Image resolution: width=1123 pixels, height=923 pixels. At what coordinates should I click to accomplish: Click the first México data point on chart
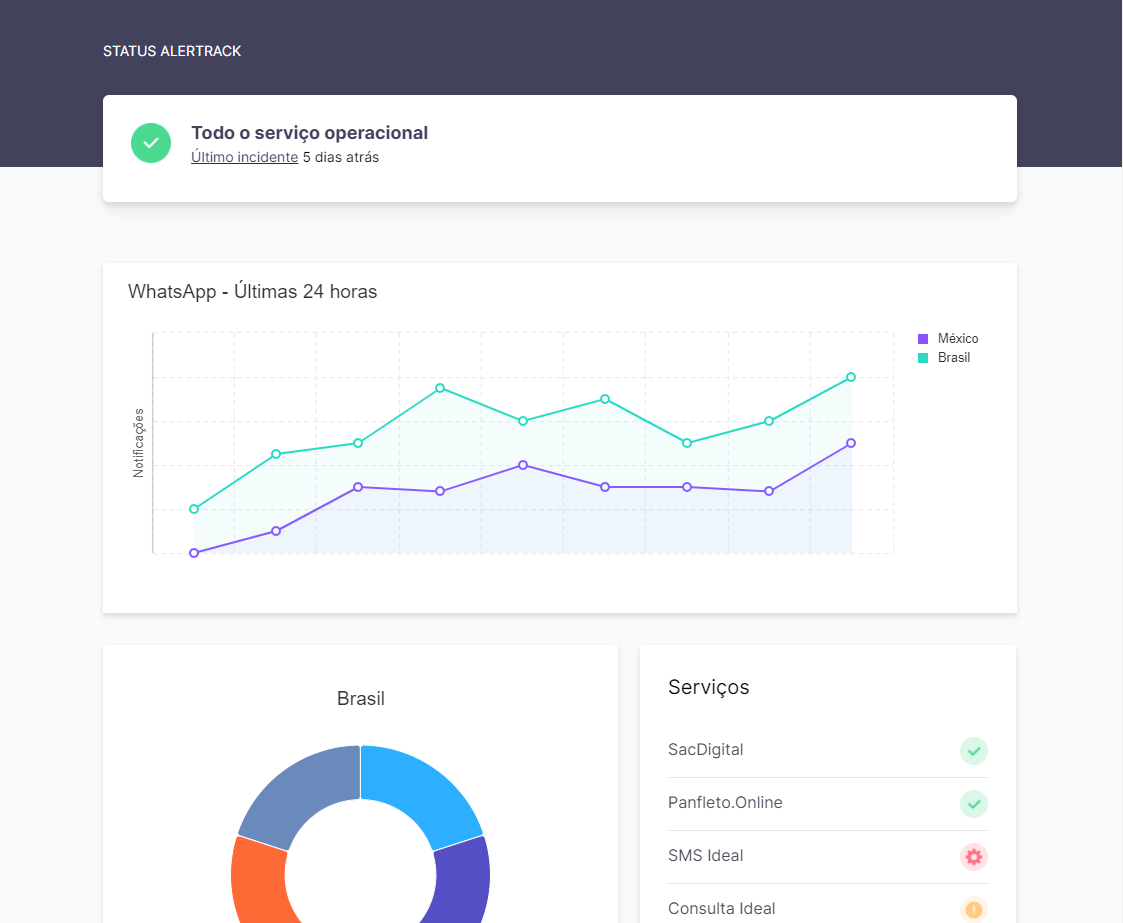pyautogui.click(x=194, y=553)
